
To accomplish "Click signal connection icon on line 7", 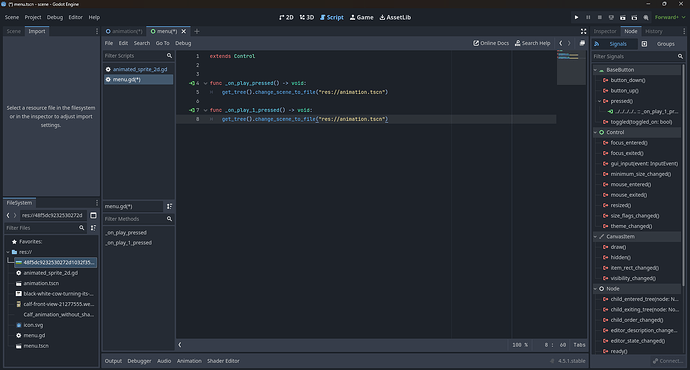I will [x=192, y=110].
